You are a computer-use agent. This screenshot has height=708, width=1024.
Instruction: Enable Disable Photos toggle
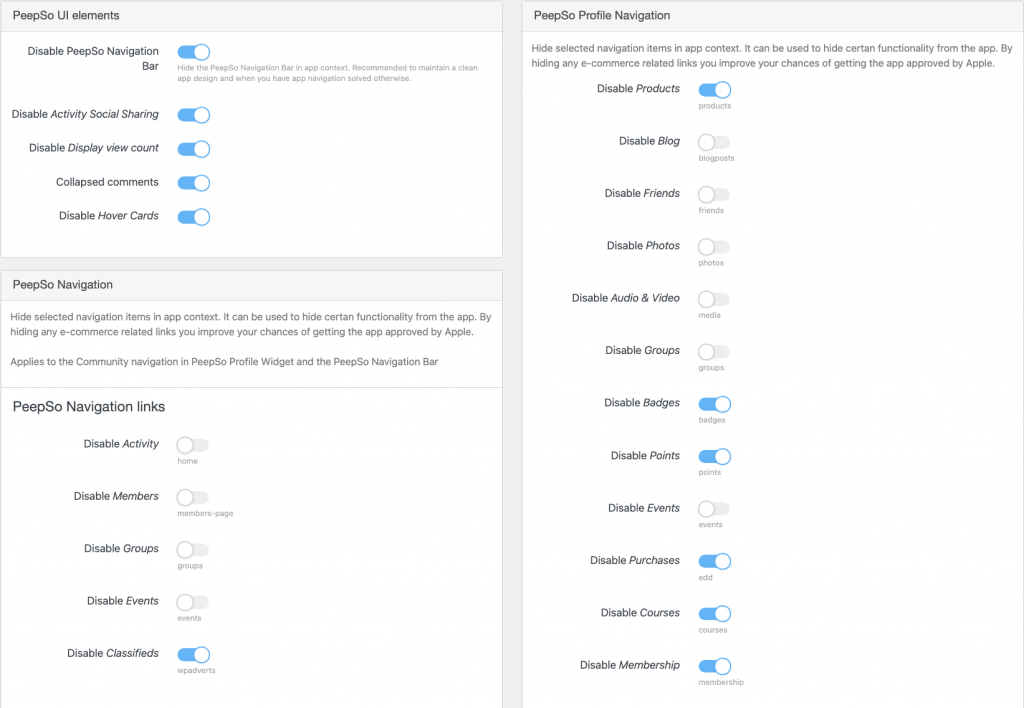pos(714,246)
